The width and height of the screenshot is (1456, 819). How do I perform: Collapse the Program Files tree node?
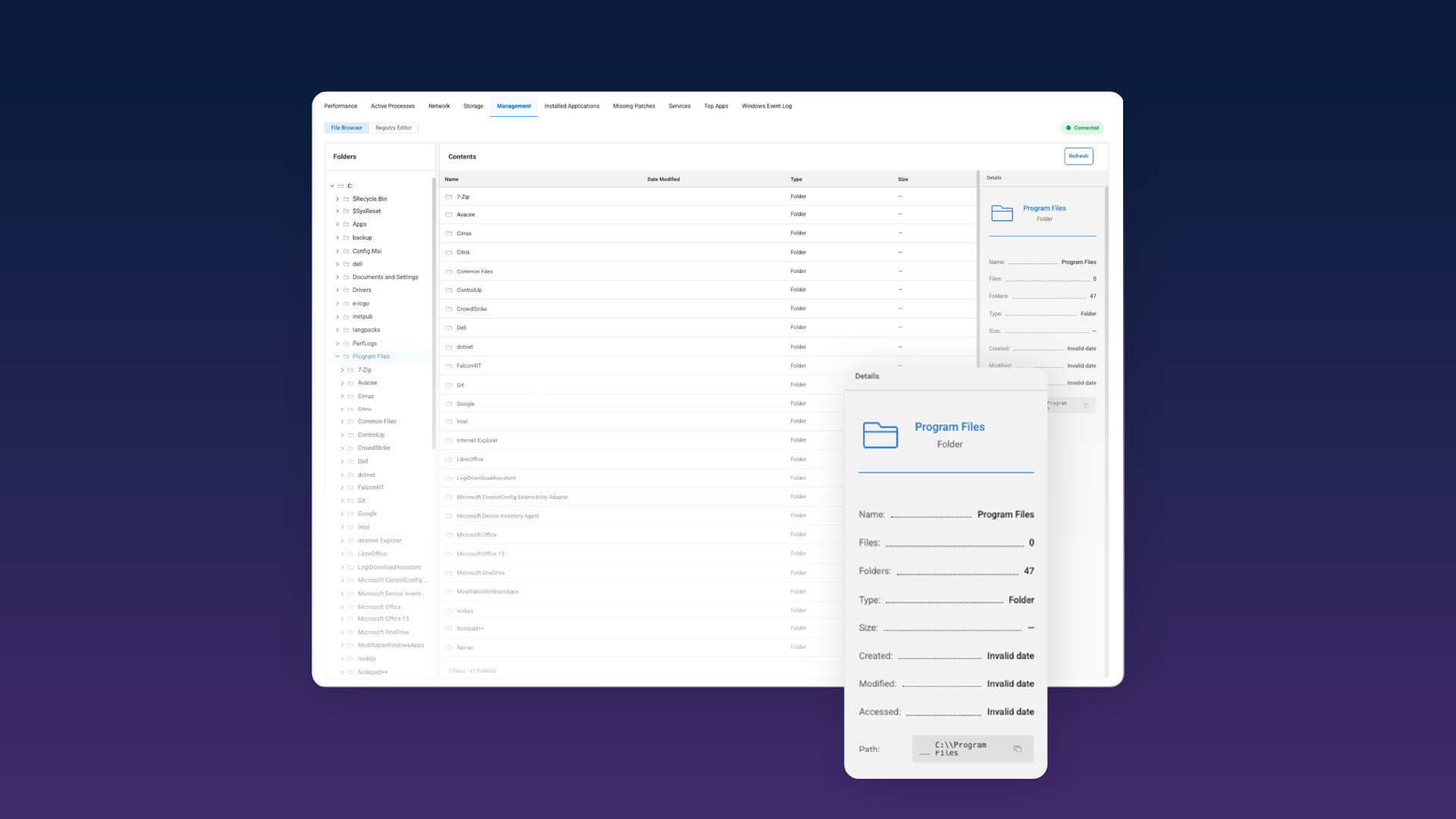[337, 356]
